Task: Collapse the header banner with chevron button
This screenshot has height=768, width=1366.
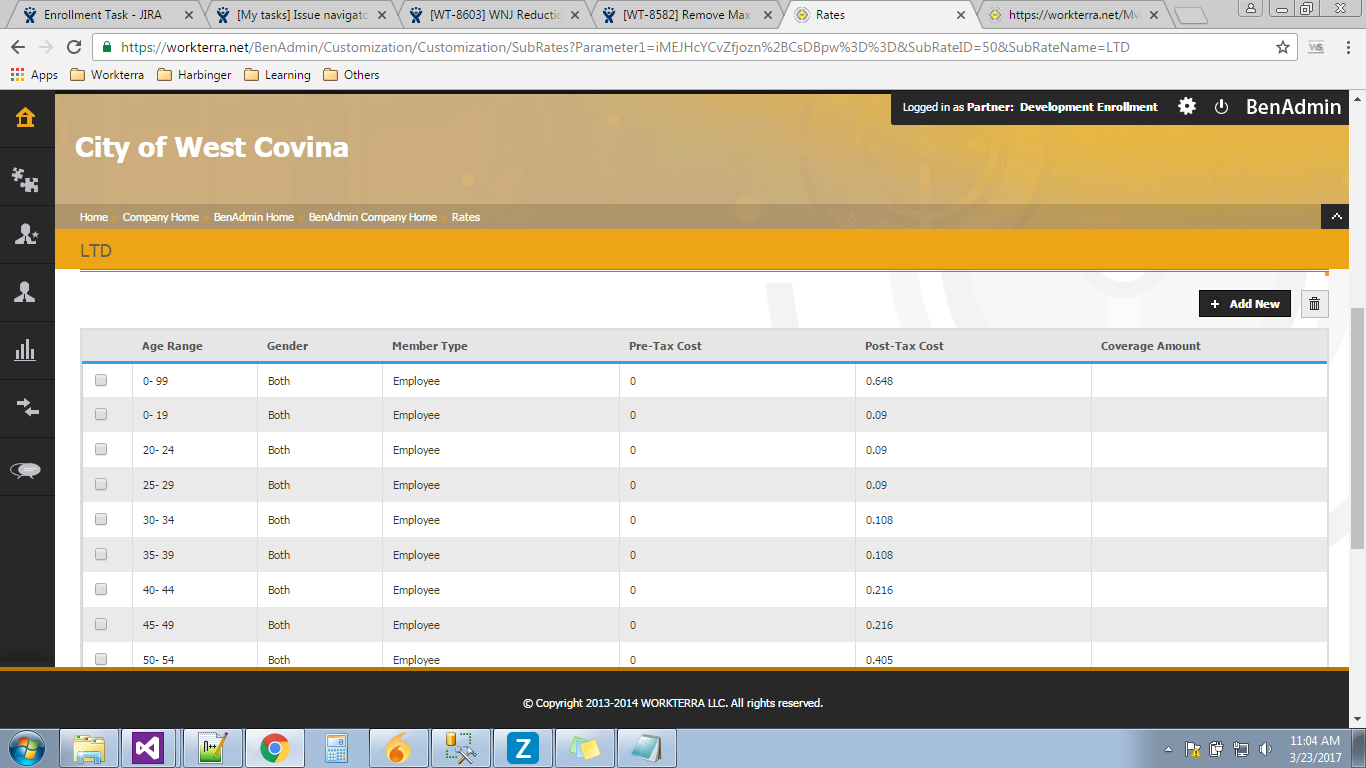Action: click(1336, 216)
